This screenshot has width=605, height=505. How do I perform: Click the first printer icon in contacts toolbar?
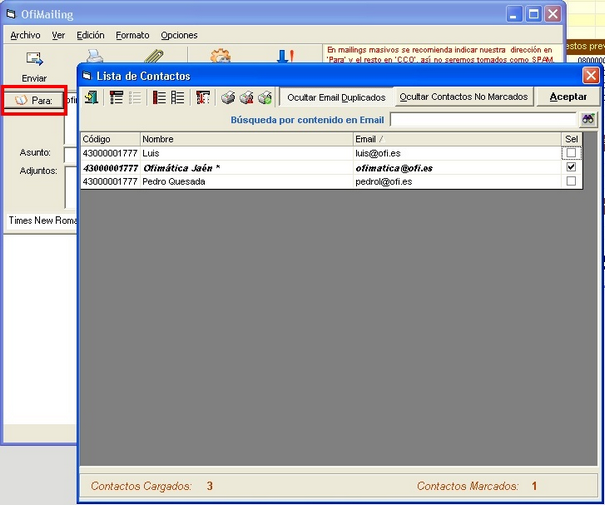click(228, 97)
